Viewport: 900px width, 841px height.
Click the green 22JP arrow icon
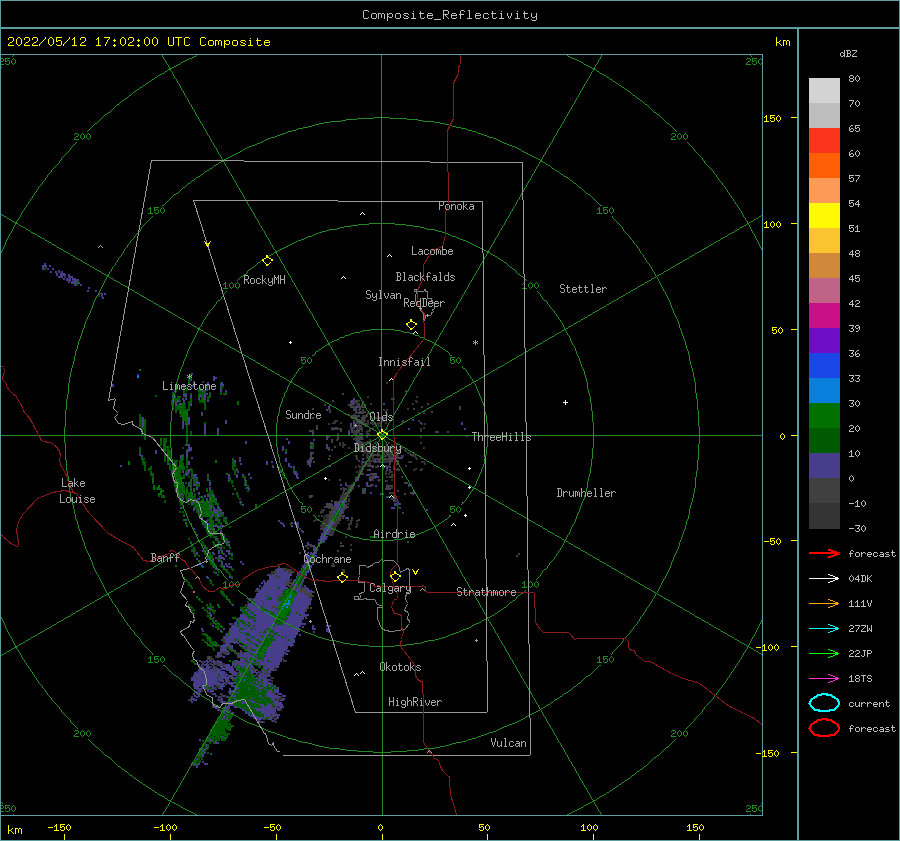(824, 653)
